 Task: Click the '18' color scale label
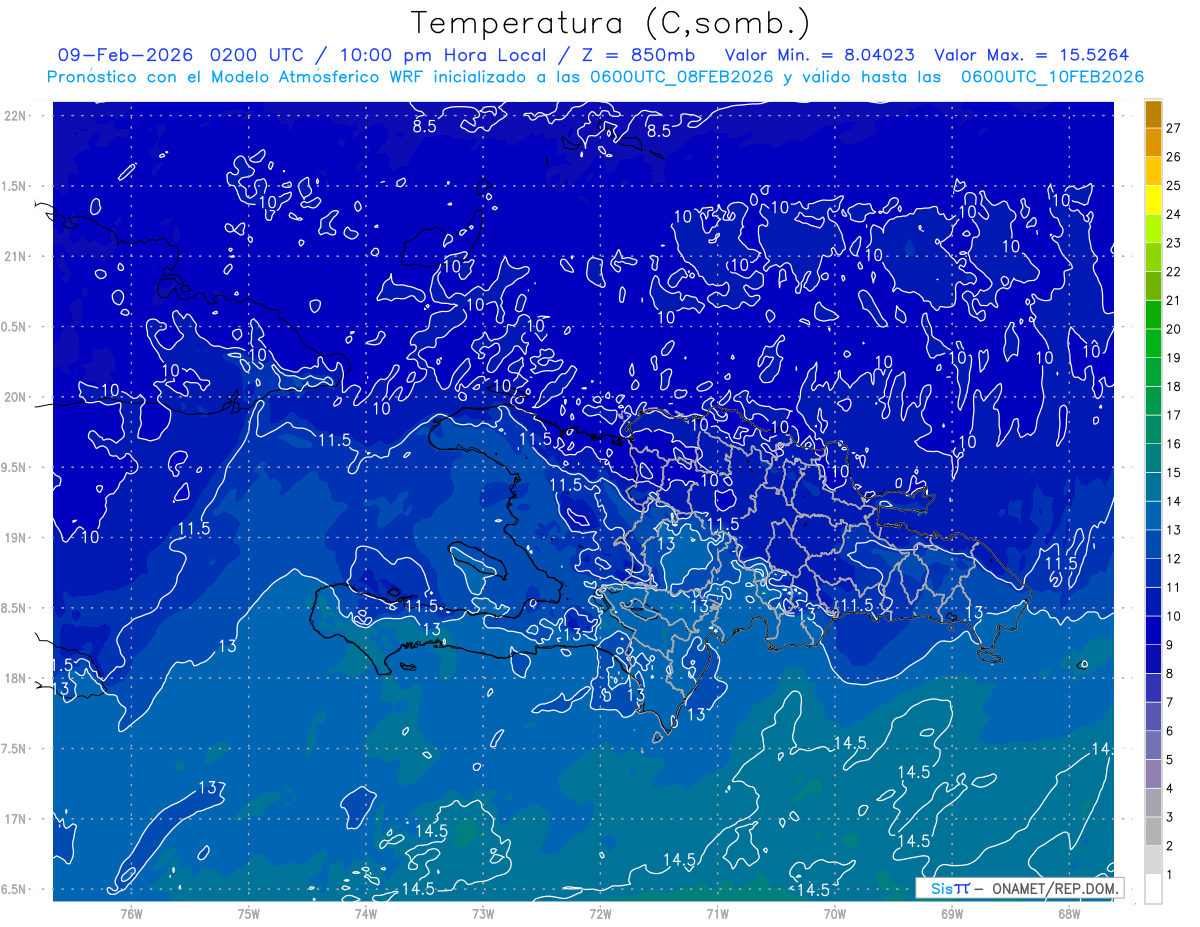[x=1174, y=387]
